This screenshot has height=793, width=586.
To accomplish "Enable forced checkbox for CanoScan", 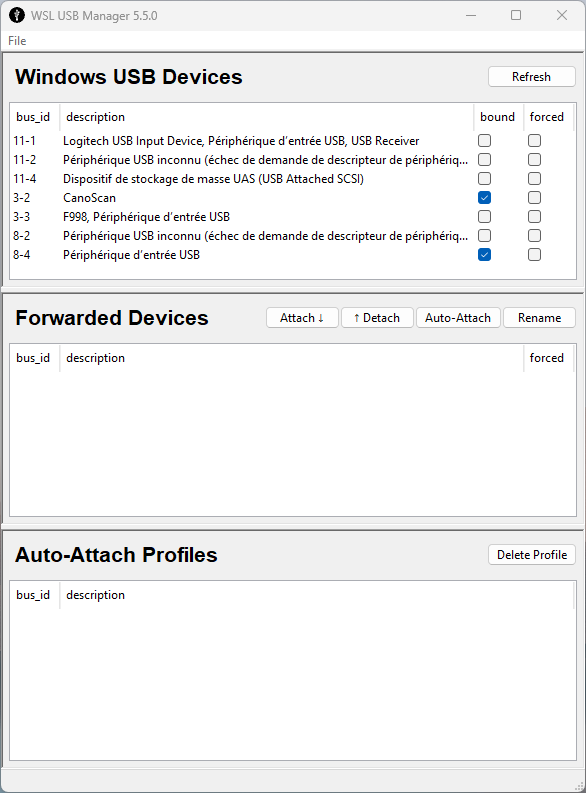I will pyautogui.click(x=534, y=198).
